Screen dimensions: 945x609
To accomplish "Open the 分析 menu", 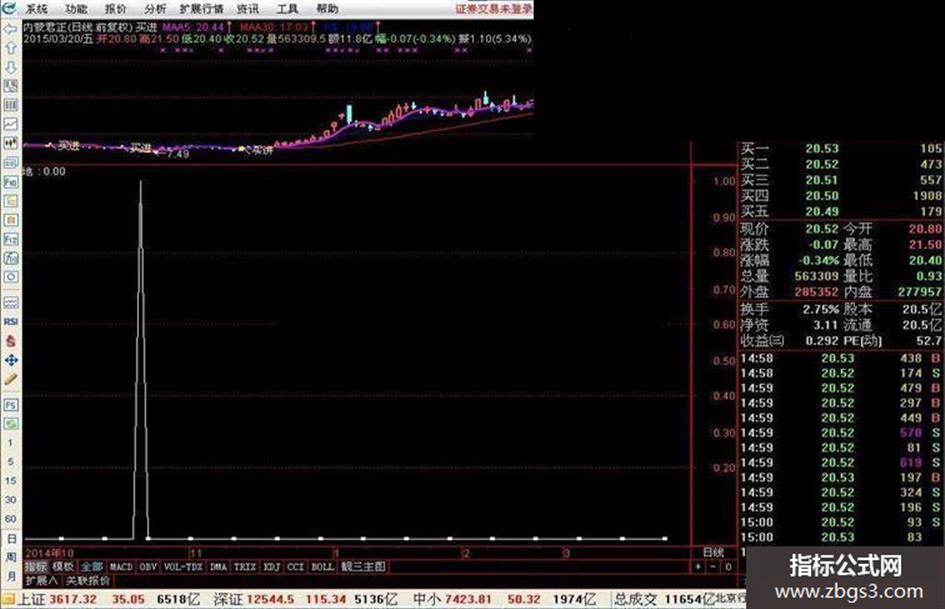I will pyautogui.click(x=155, y=8).
